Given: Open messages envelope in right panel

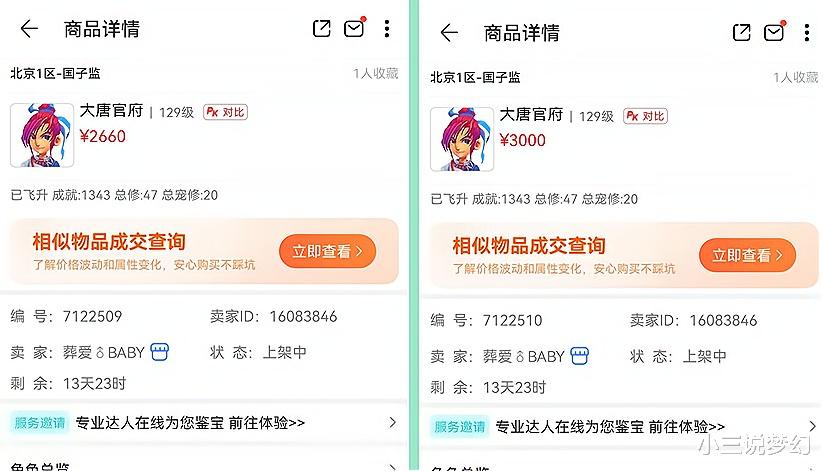Looking at the screenshot, I should [774, 32].
